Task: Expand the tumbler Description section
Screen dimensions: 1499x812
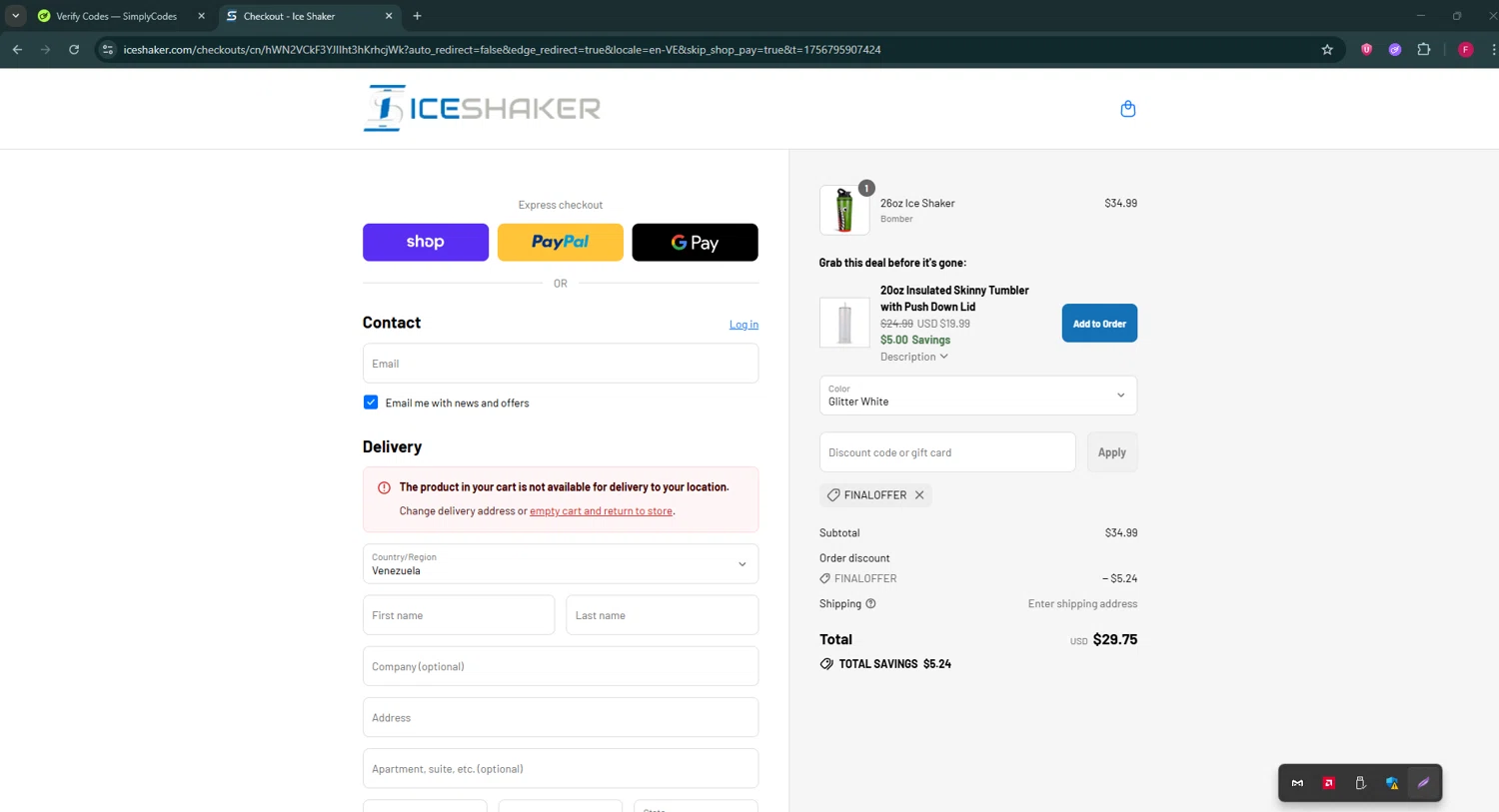Action: coord(914,357)
